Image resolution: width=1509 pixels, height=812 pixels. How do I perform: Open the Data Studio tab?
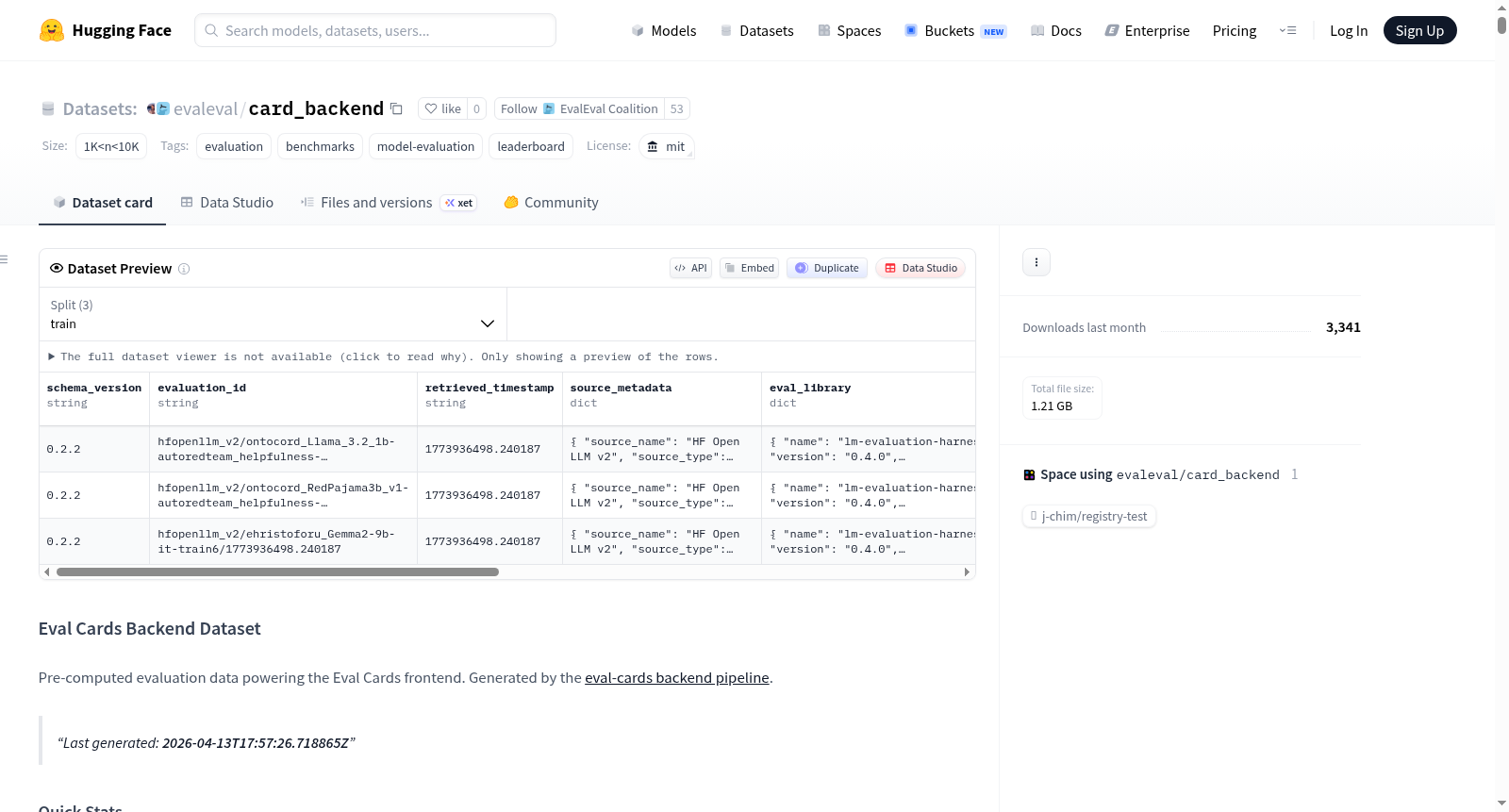click(227, 203)
